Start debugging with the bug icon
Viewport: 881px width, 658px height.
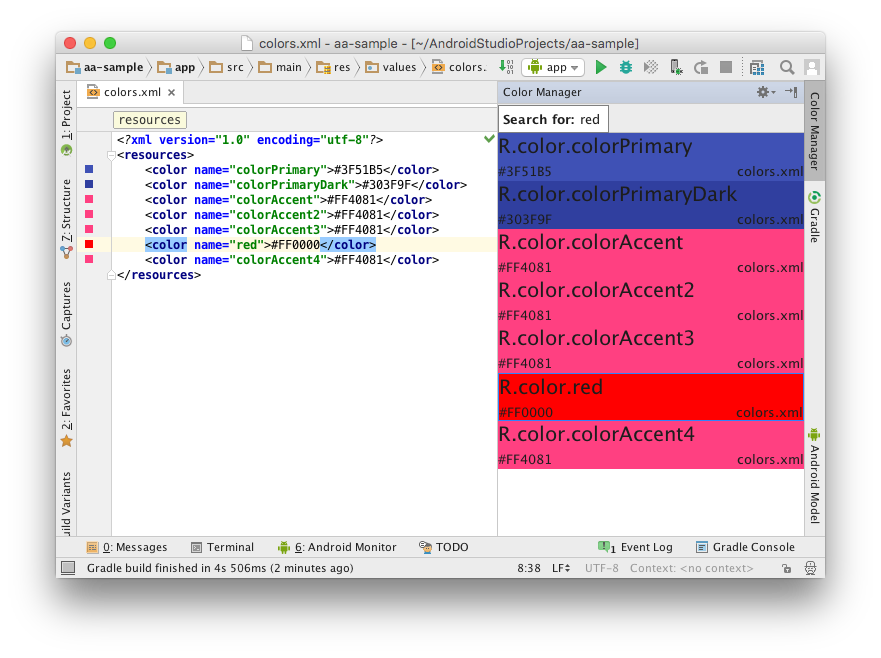[x=625, y=67]
